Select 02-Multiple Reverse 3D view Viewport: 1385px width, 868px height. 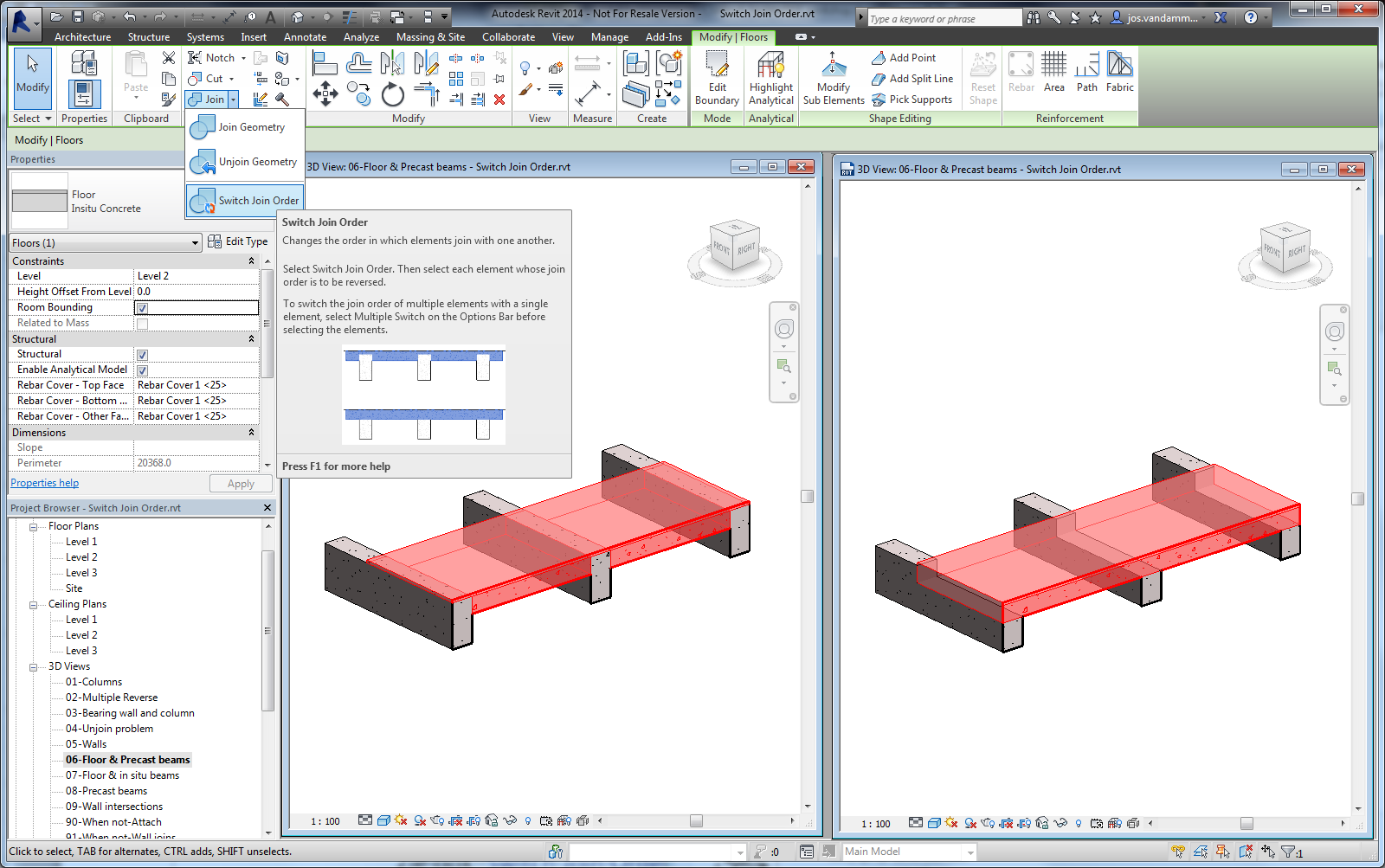pos(112,698)
